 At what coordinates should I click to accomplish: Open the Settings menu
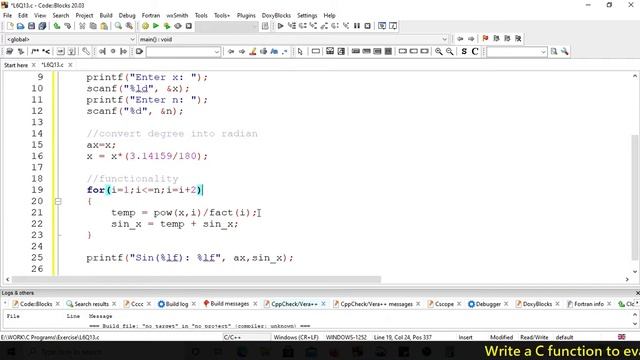(307, 16)
